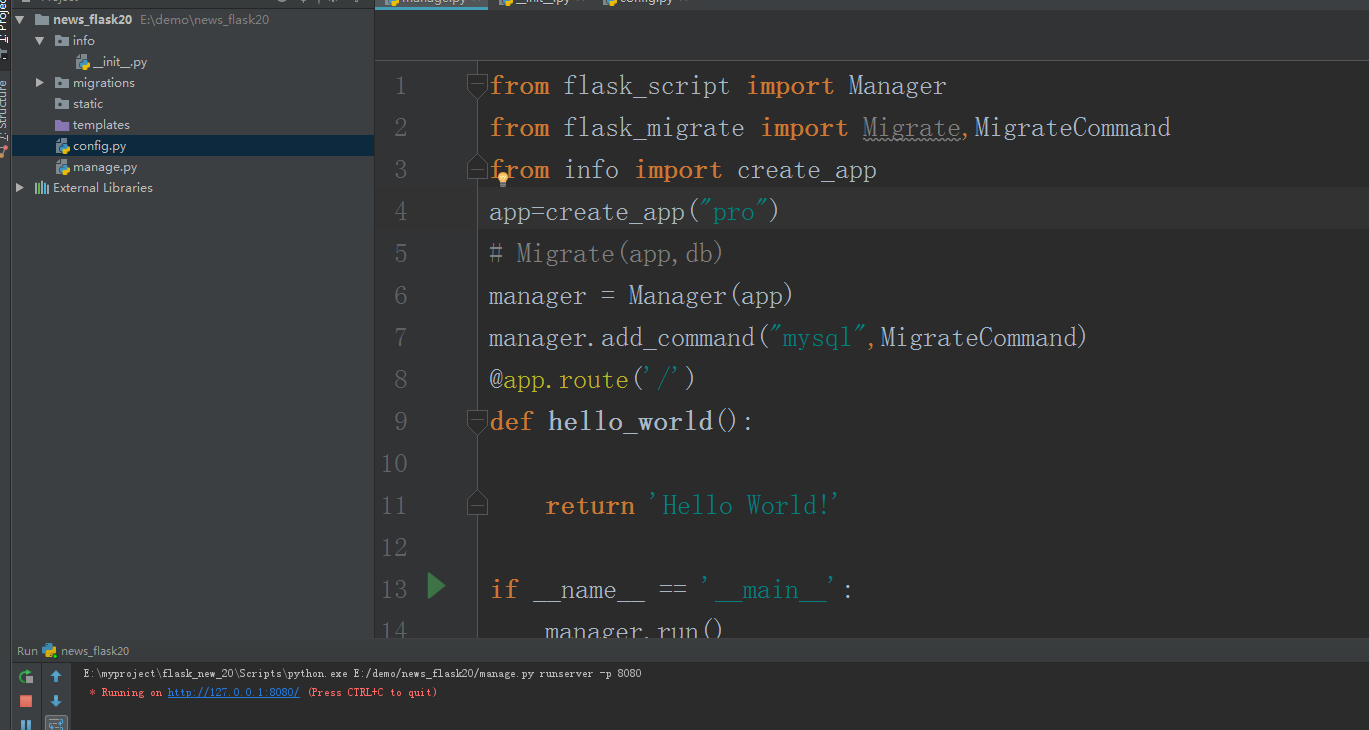
Task: Fold the import block at line 1
Action: [x=477, y=86]
